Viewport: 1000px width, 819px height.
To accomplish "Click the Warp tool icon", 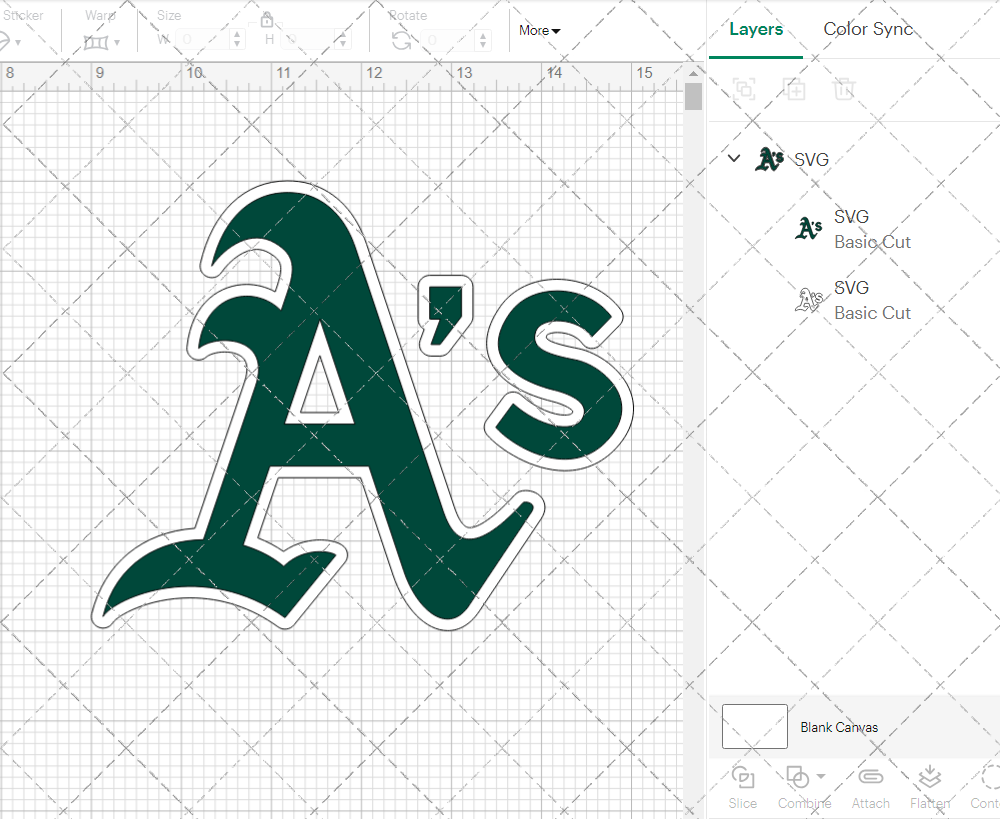I will click(96, 43).
